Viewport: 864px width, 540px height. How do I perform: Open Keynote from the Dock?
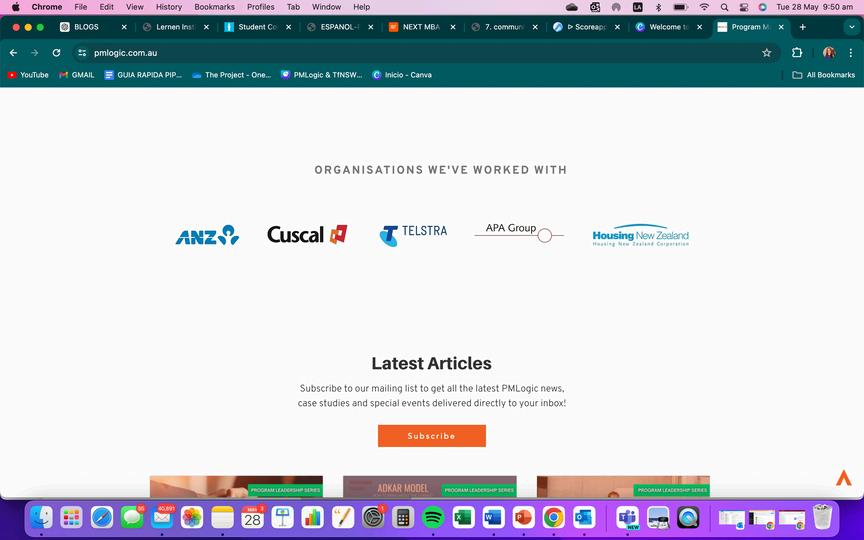pos(283,517)
